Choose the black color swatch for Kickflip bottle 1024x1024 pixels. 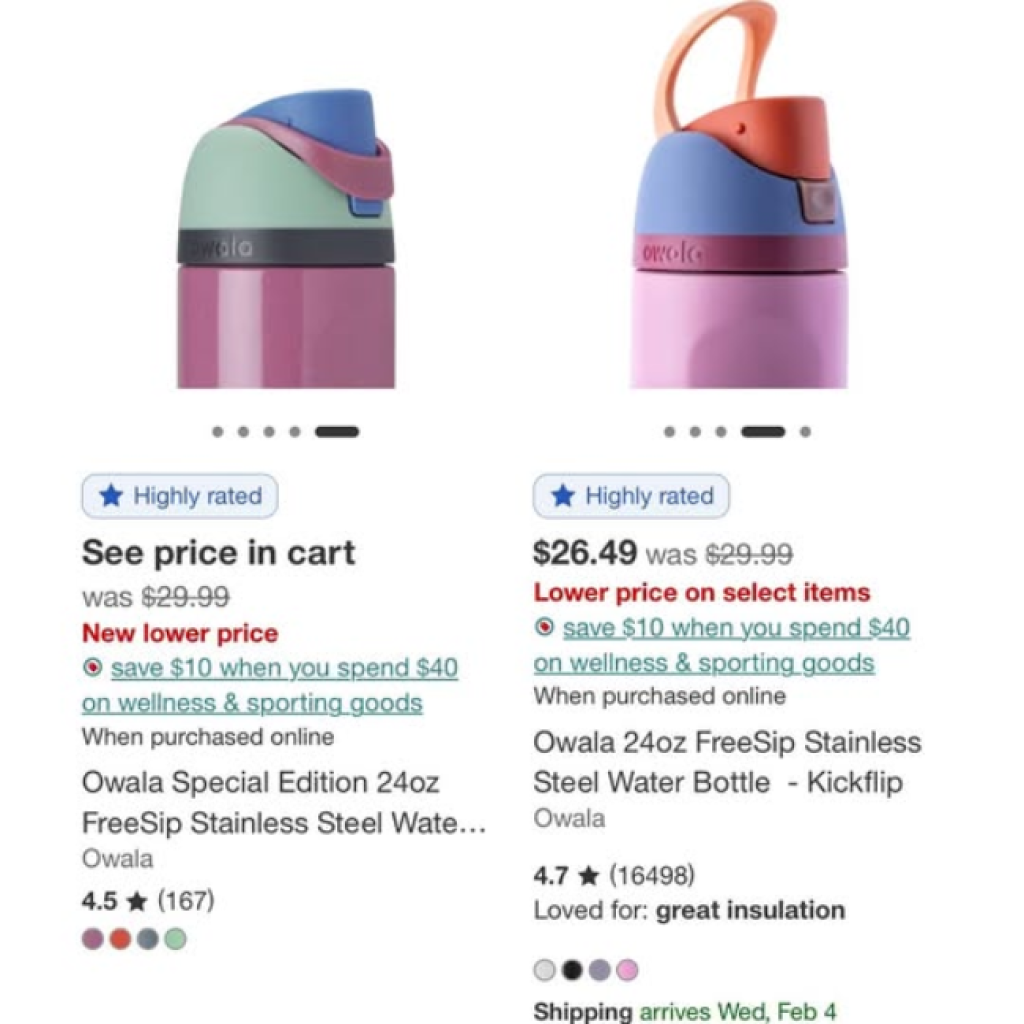572,969
